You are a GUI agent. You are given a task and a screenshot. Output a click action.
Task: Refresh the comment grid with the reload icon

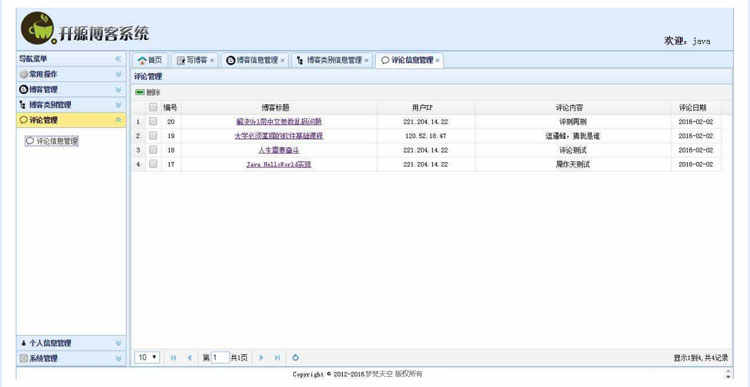[296, 357]
